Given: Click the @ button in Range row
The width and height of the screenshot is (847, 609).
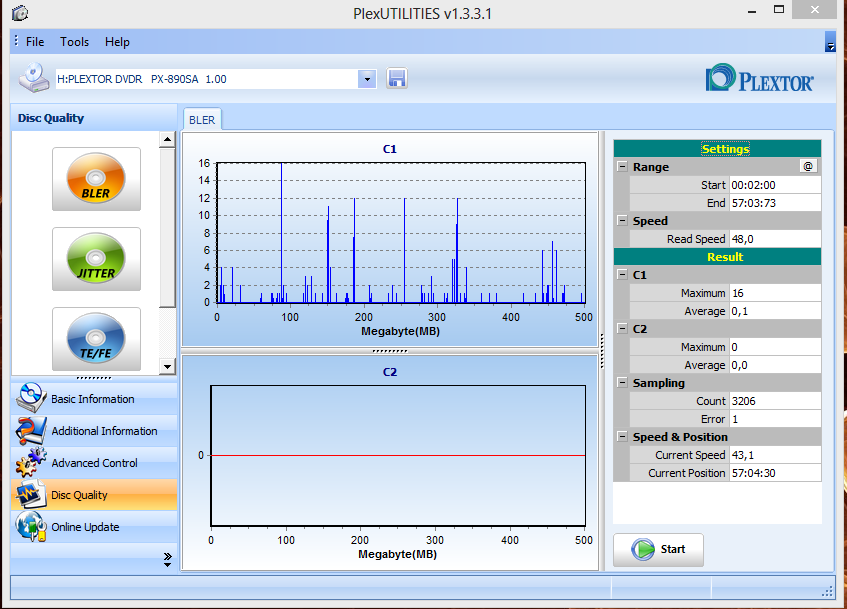Looking at the screenshot, I should pos(808,166).
